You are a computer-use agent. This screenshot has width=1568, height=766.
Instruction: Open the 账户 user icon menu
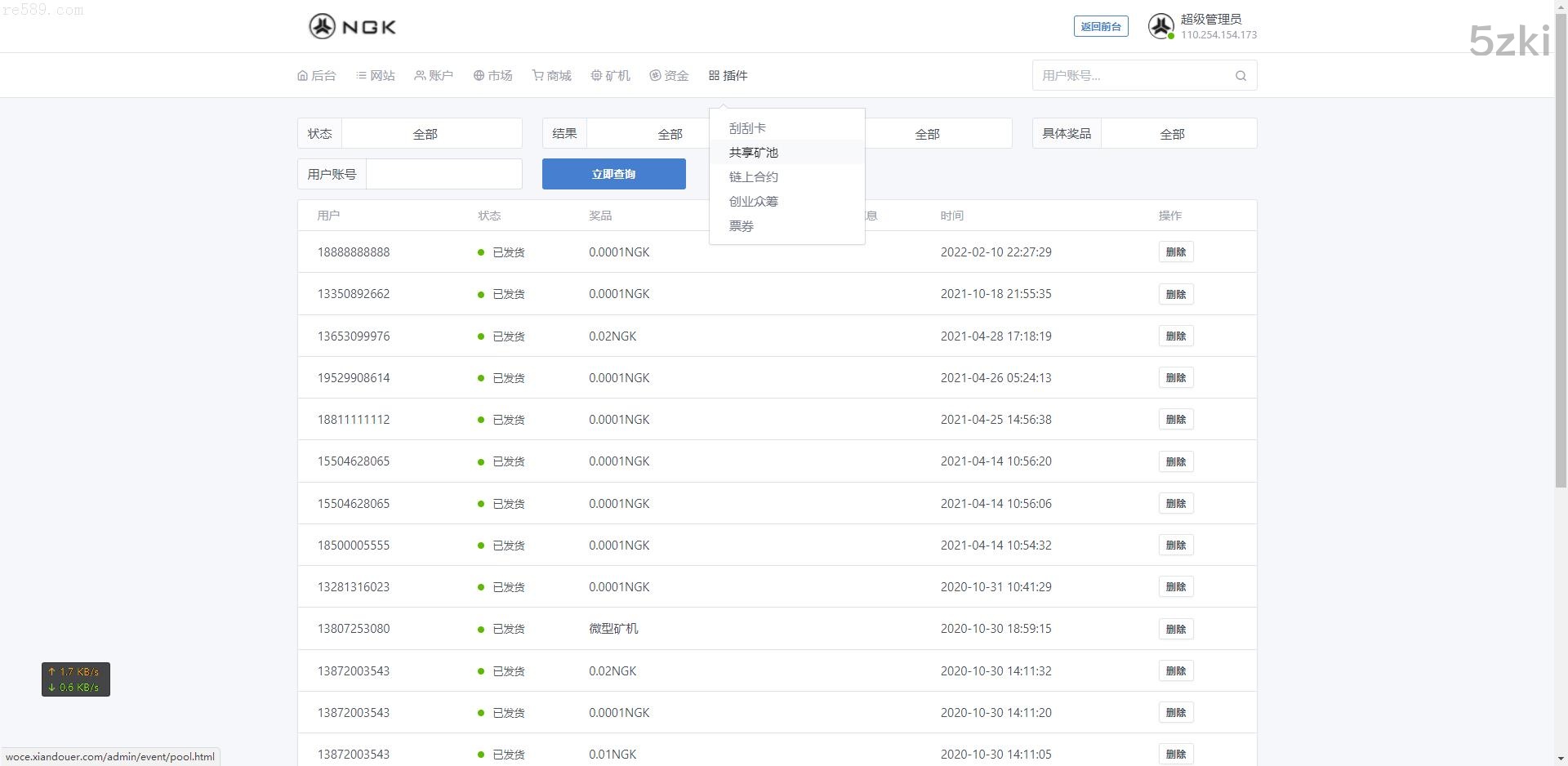[434, 75]
